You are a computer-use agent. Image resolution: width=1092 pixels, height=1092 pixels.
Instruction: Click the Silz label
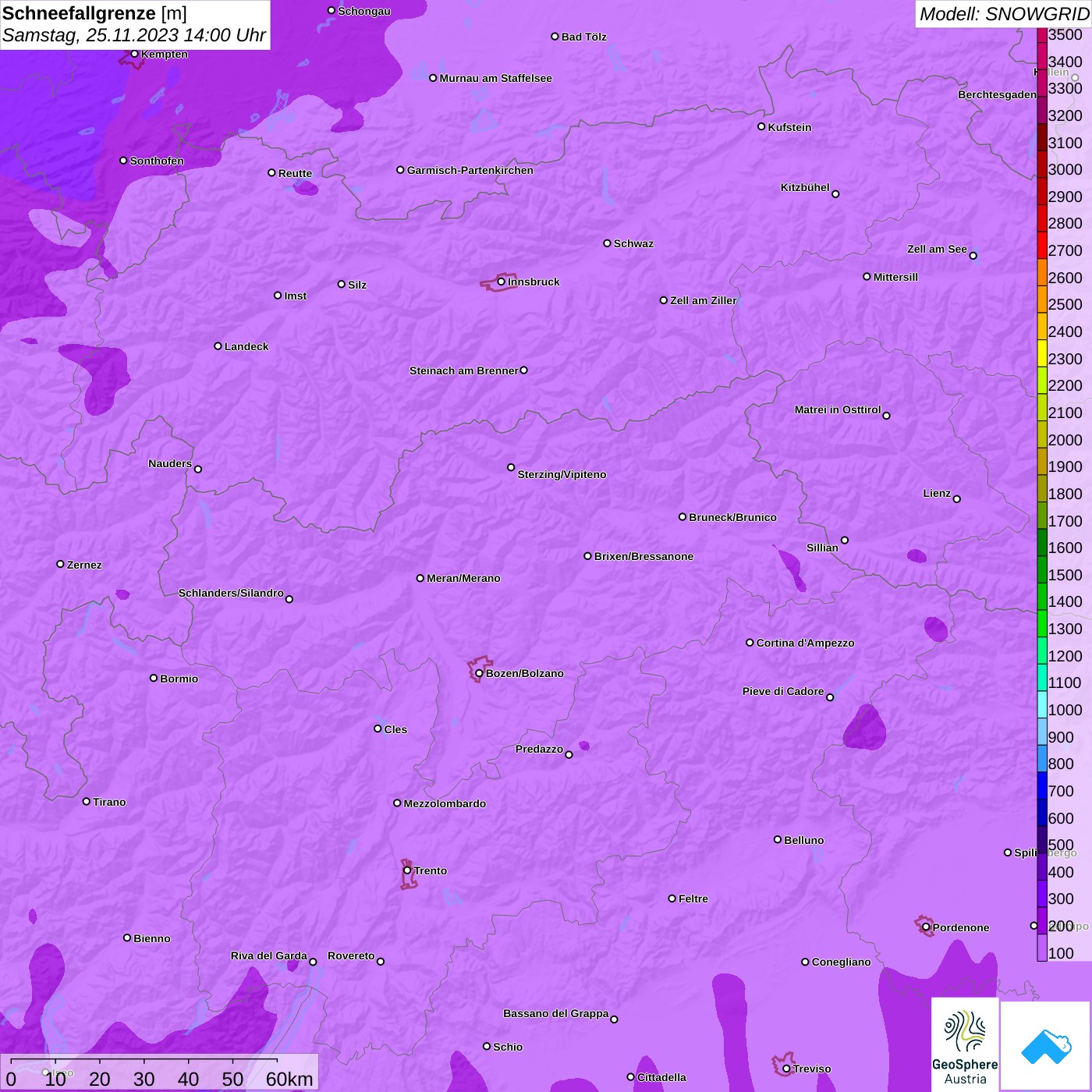(357, 285)
